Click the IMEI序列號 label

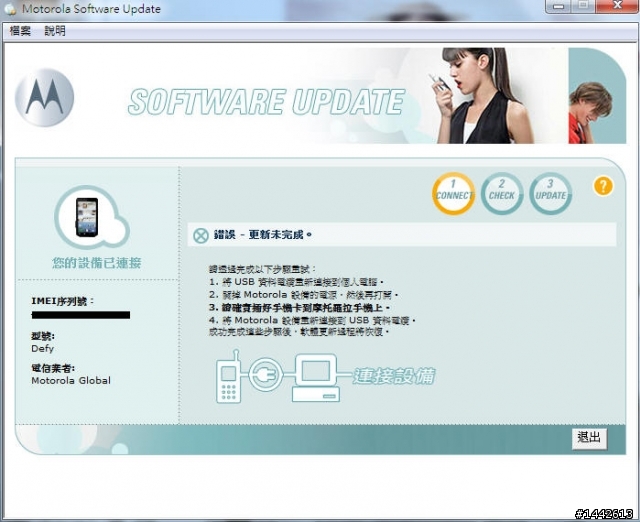[x=62, y=301]
